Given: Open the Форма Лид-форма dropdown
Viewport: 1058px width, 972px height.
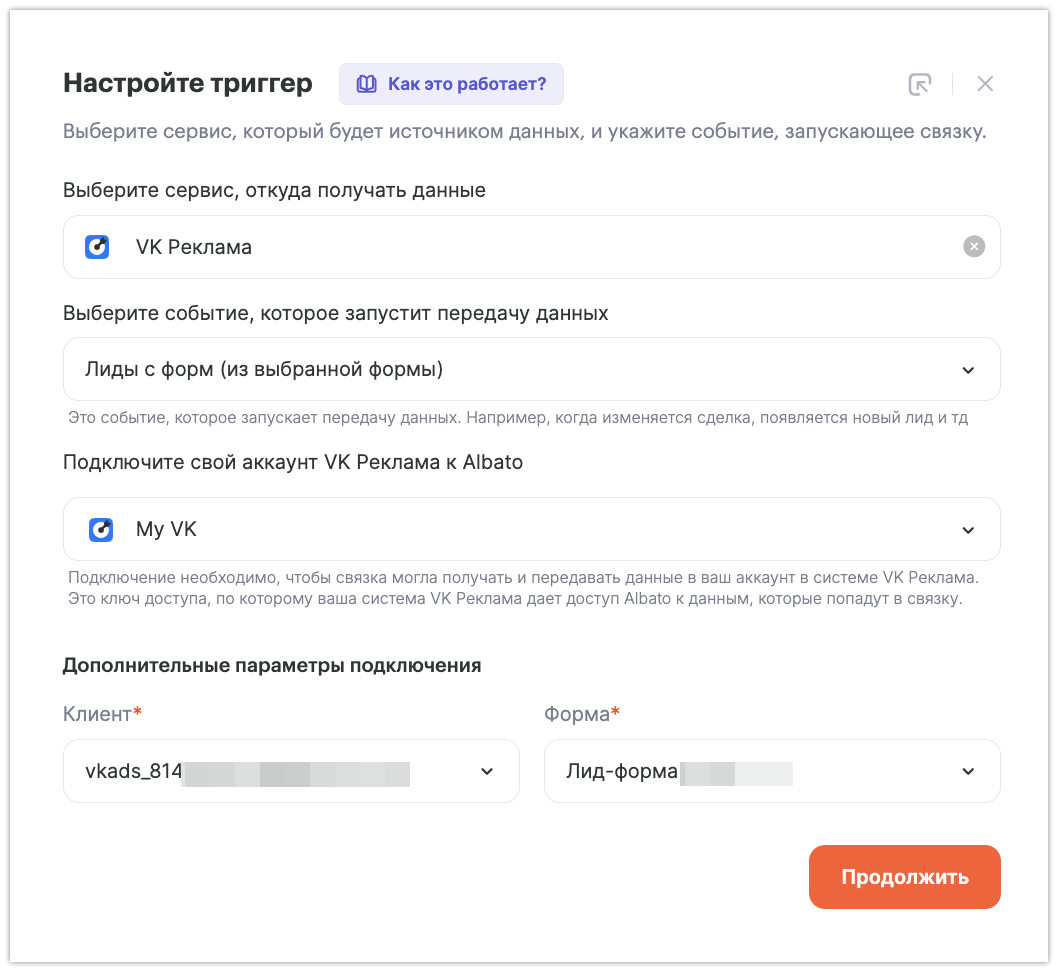Looking at the screenshot, I should point(750,771).
